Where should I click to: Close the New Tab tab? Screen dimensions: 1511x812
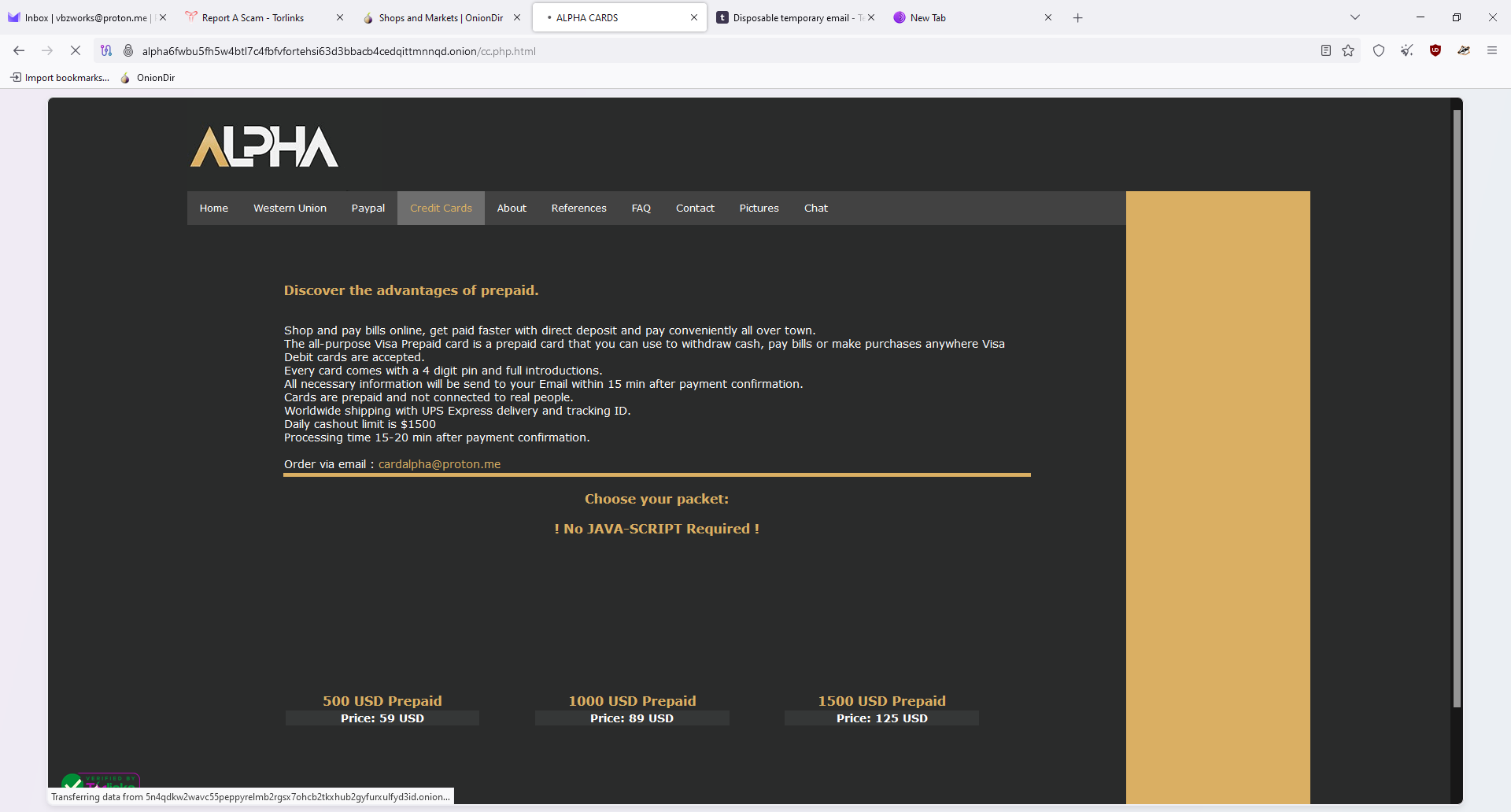(1048, 17)
